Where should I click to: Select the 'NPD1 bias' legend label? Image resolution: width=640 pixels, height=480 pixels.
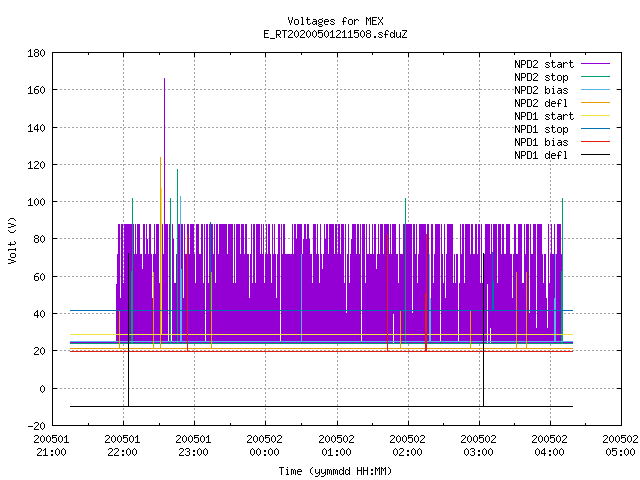tap(541, 142)
